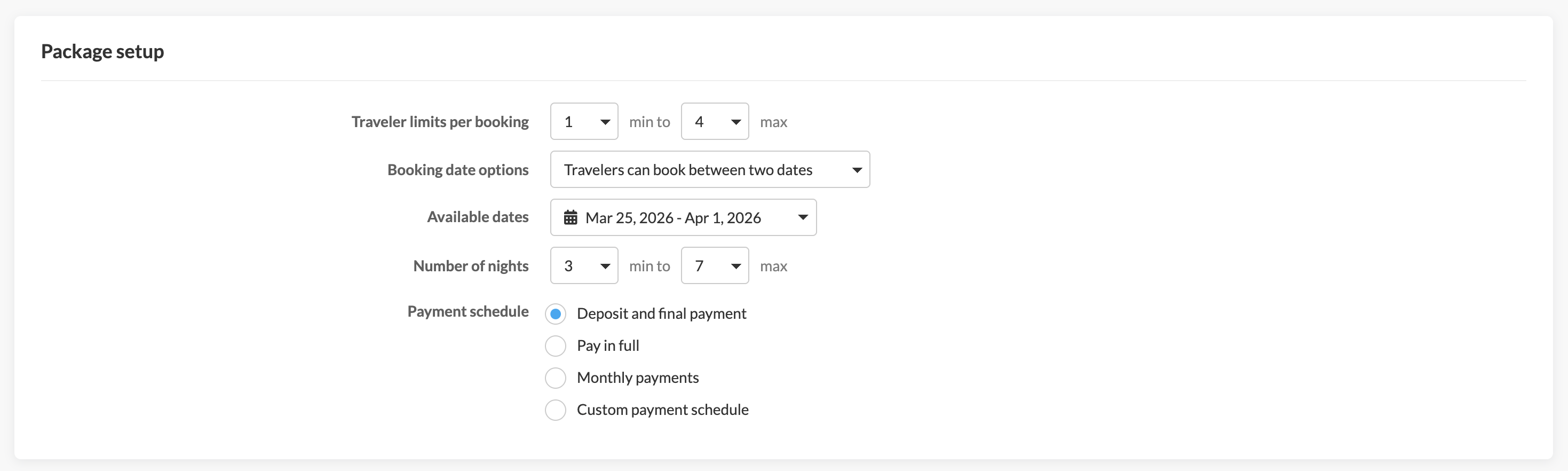Viewport: 1568px width, 471px height.
Task: Open the minimum nights dropdown showing 3
Action: [x=584, y=265]
